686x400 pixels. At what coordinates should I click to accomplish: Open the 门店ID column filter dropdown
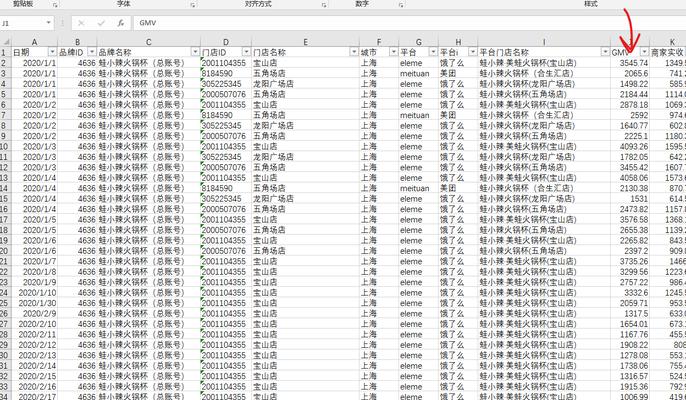246,52
